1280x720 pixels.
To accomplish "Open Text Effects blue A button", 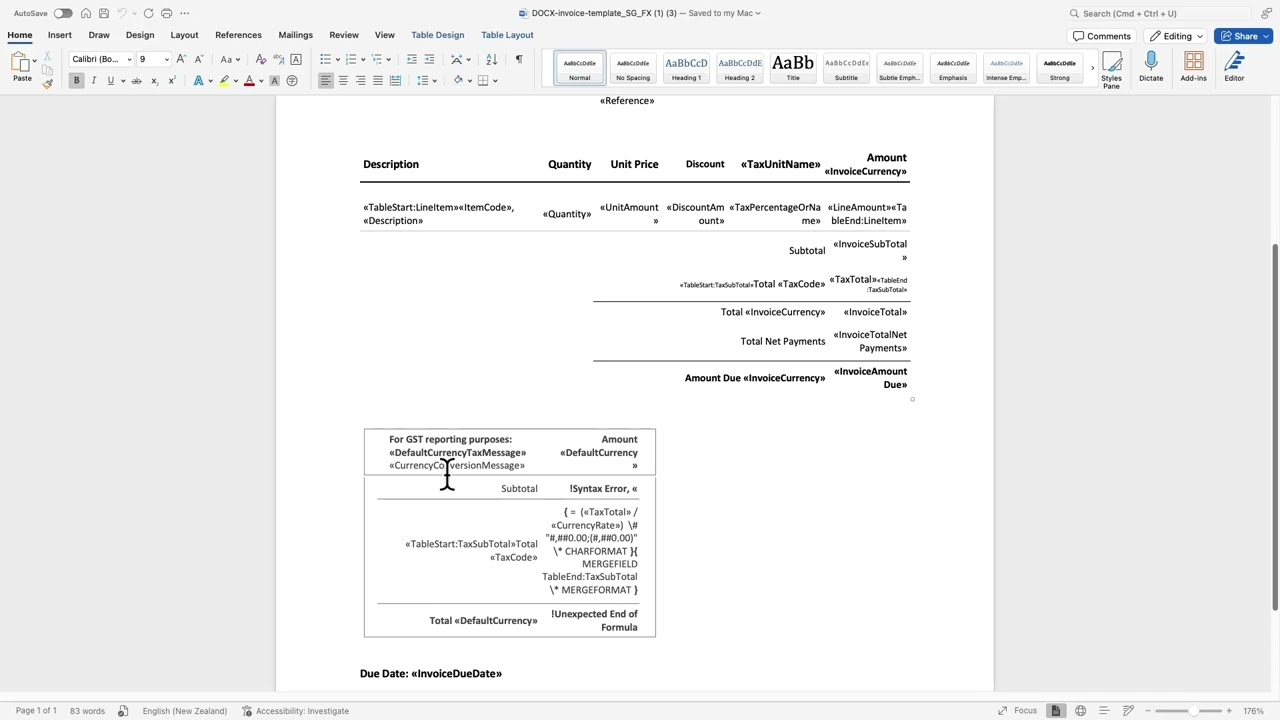I will click(x=198, y=80).
